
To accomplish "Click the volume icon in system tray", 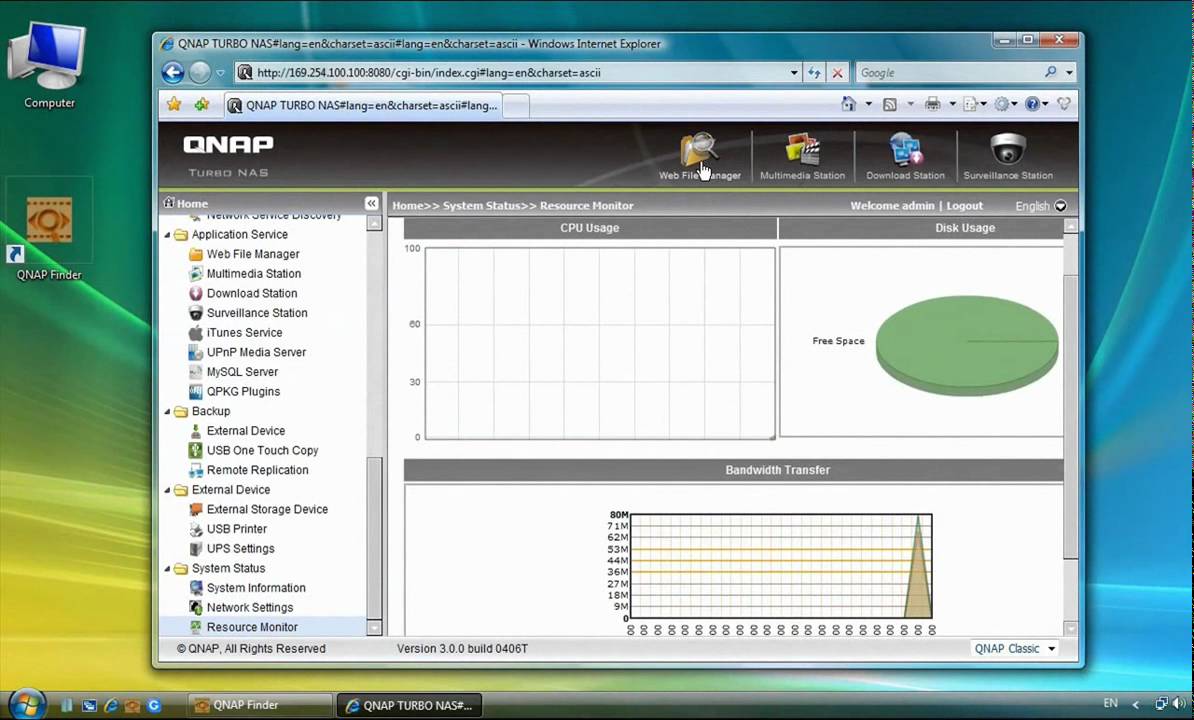I will point(1180,703).
